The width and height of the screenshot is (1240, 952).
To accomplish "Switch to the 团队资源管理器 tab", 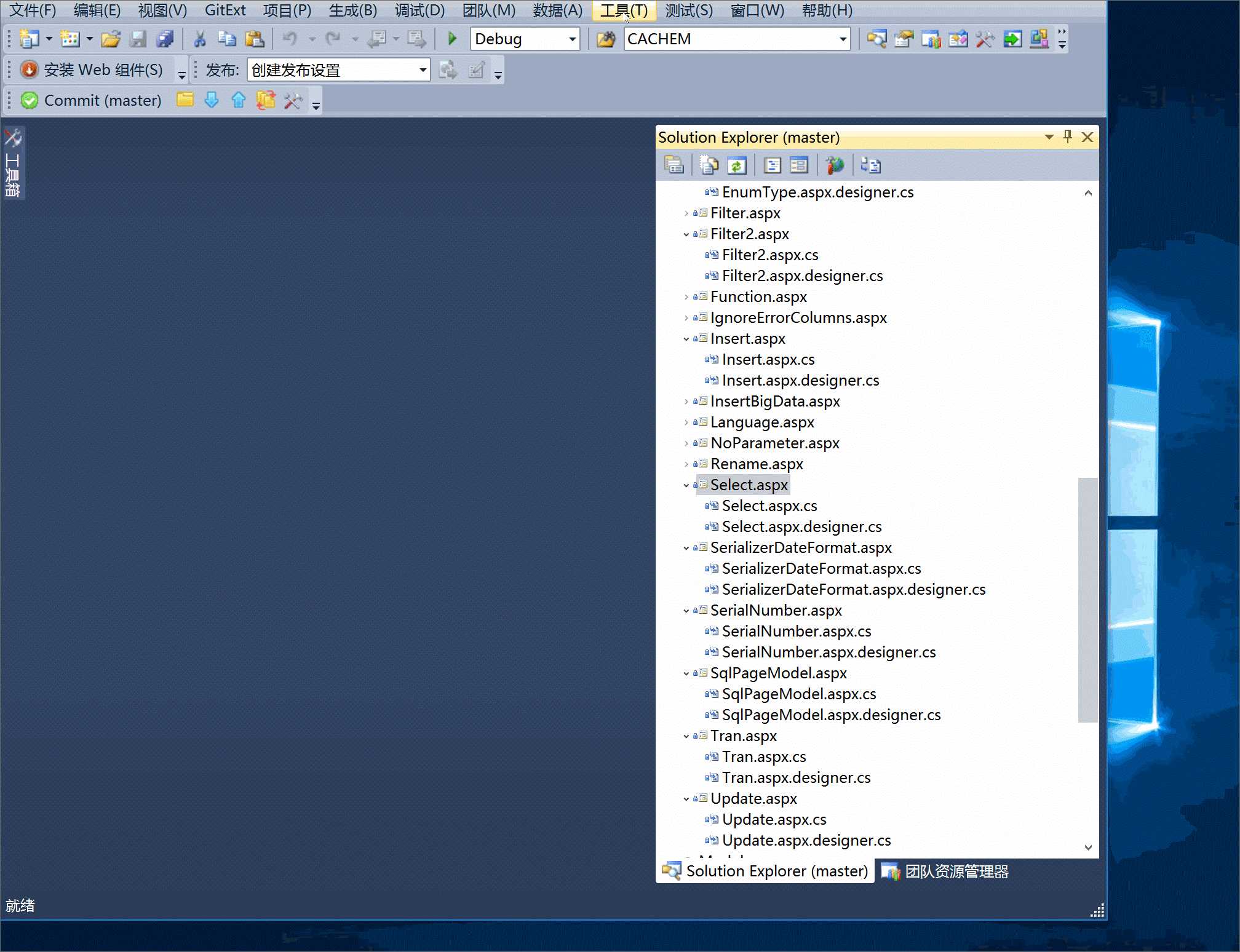I will [945, 871].
